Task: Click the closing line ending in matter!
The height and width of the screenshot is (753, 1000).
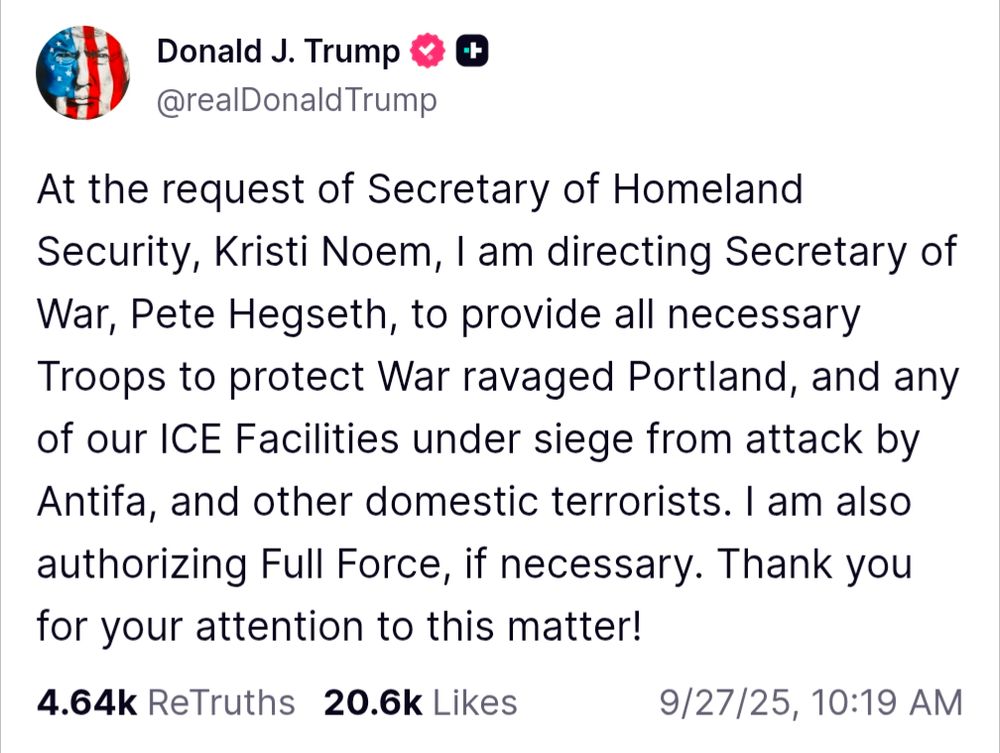Action: pos(338,628)
